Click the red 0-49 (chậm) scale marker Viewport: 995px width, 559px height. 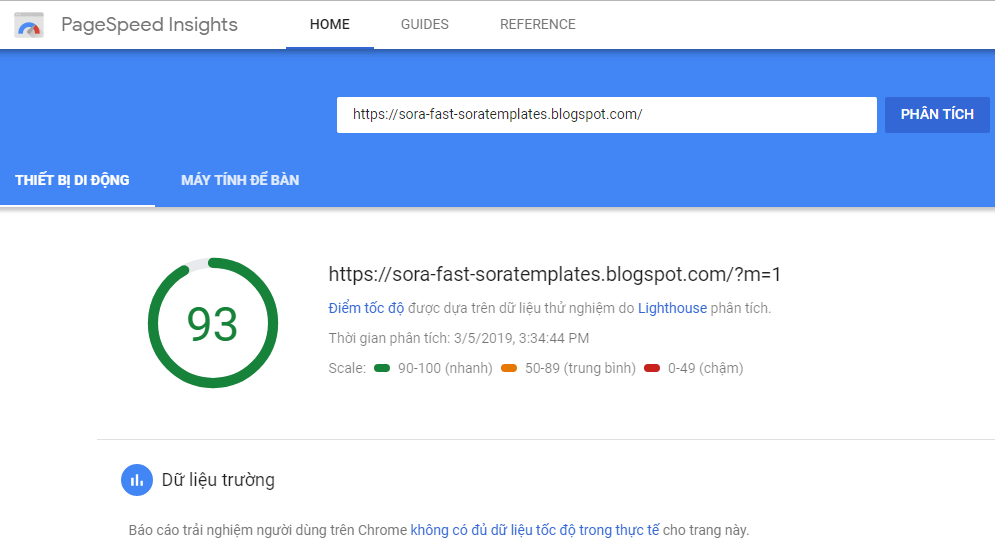652,368
